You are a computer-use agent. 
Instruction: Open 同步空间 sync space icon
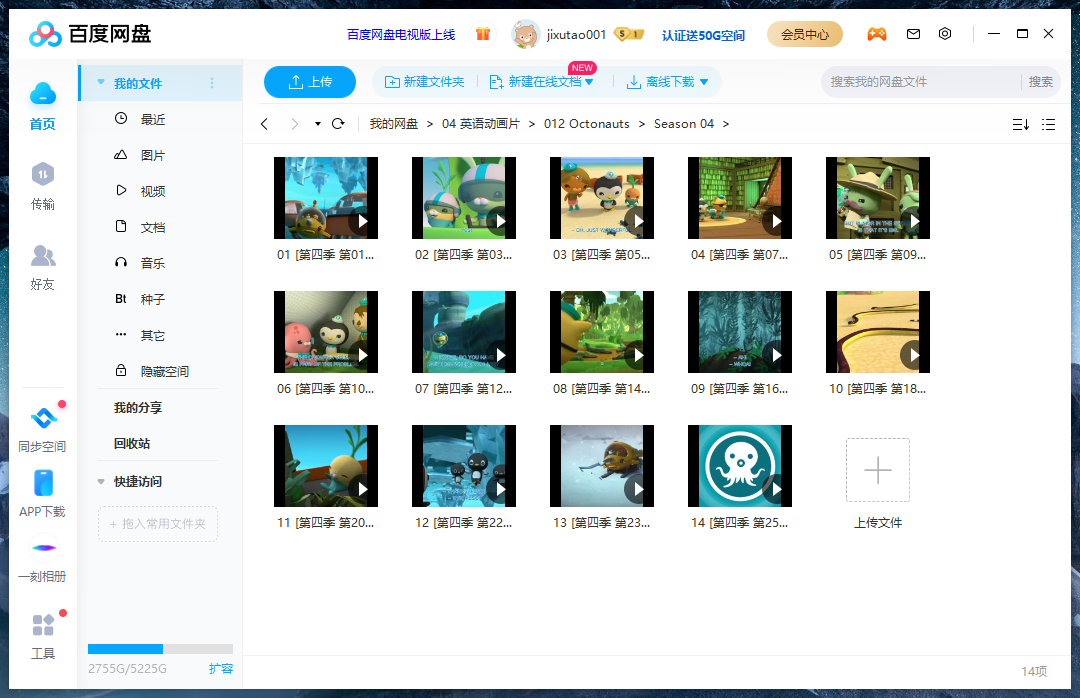tap(43, 418)
